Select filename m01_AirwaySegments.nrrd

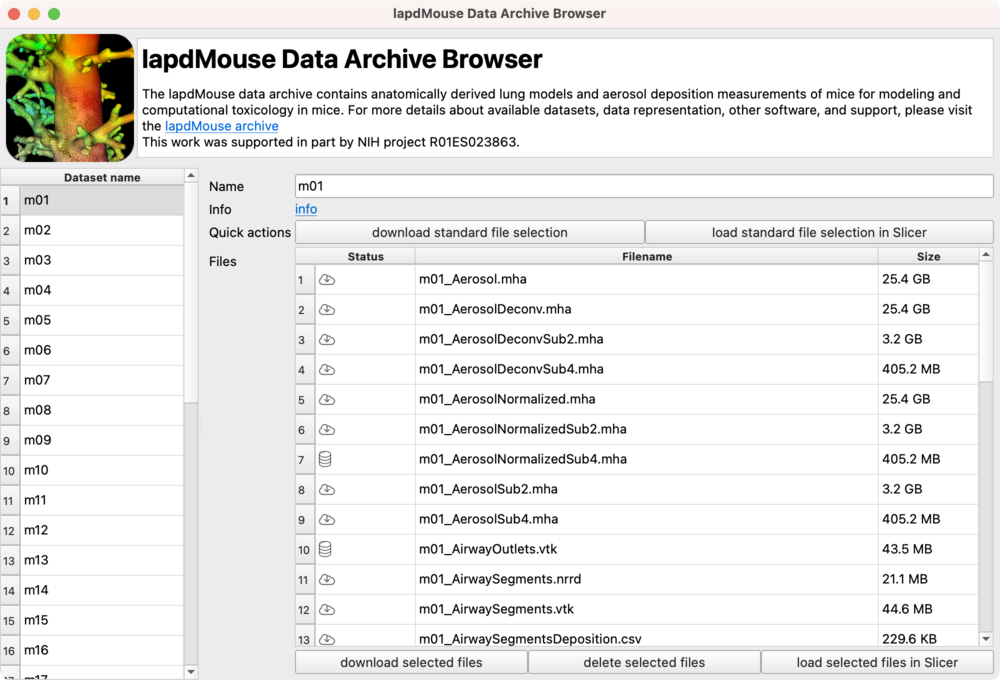click(647, 579)
